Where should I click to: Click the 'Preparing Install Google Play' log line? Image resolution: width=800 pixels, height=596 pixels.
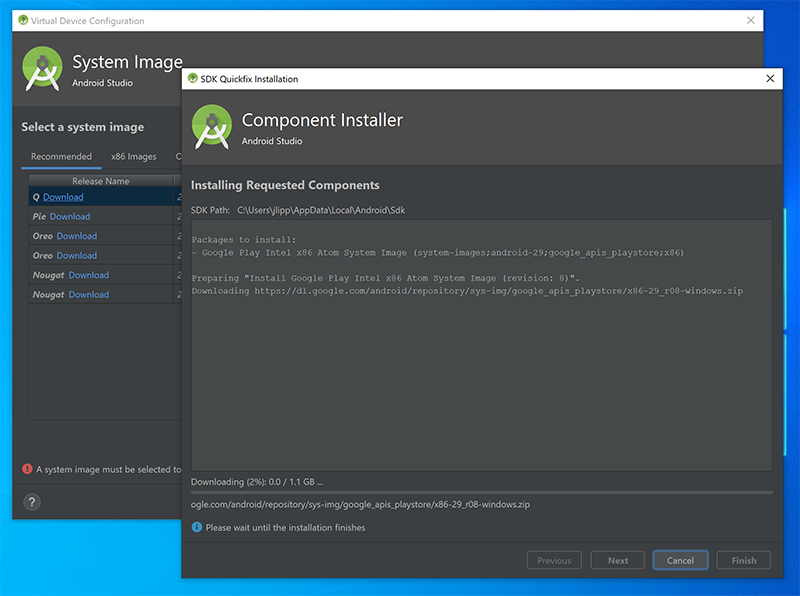click(x=386, y=278)
